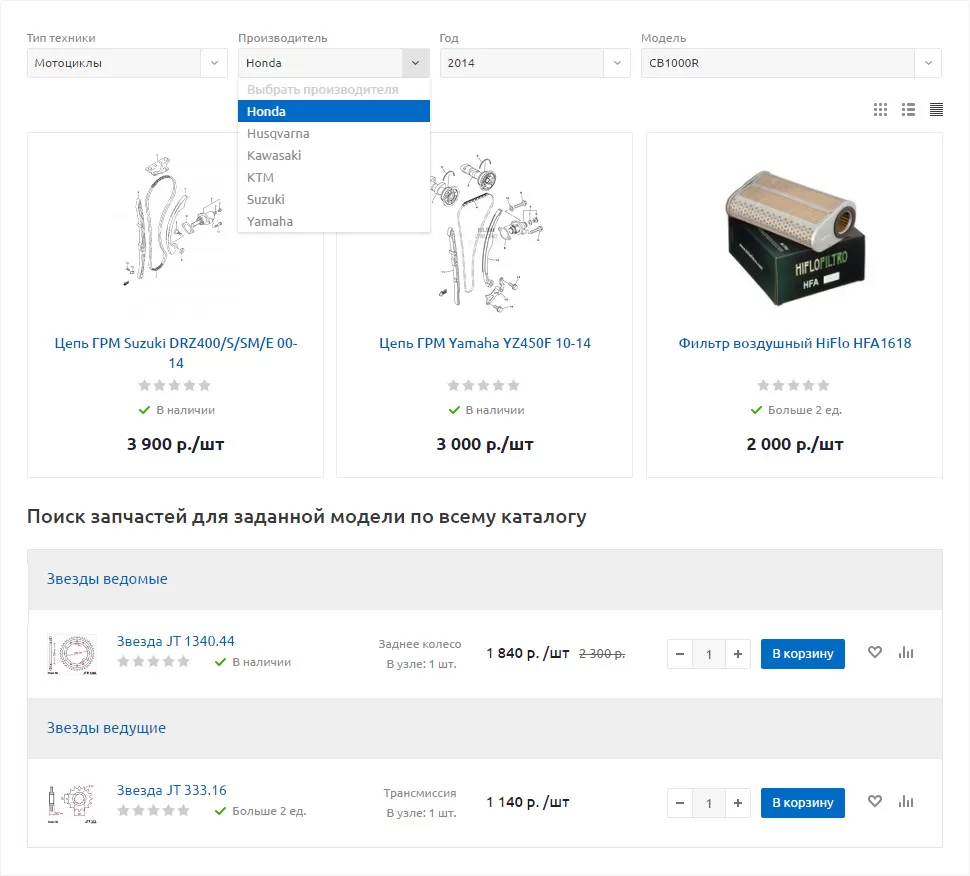Open Фильтр воздушный HiFlo HFA1618 link
Viewport: 970px width, 876px height.
794,343
